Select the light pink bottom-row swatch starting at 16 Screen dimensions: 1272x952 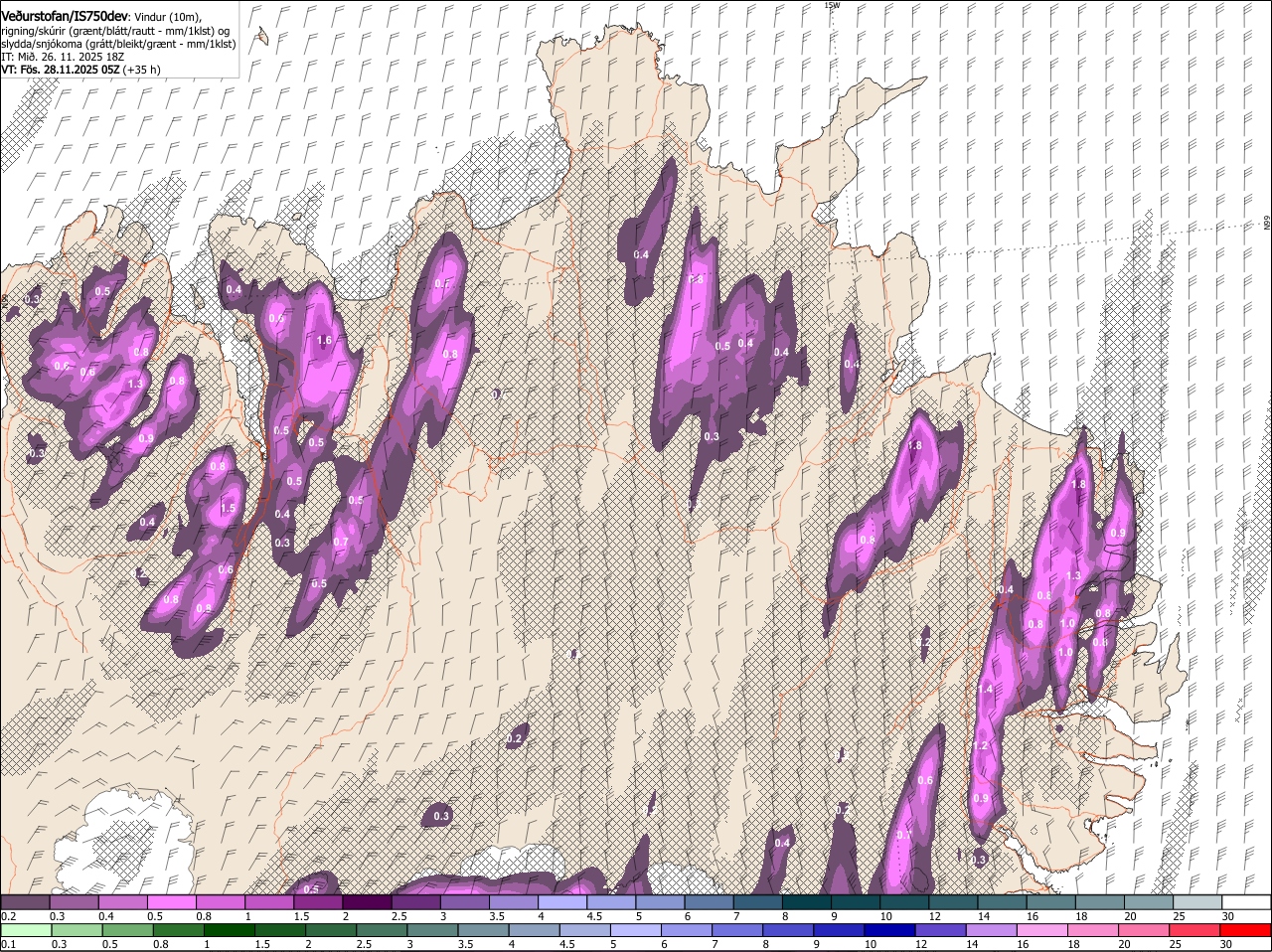point(1042,930)
